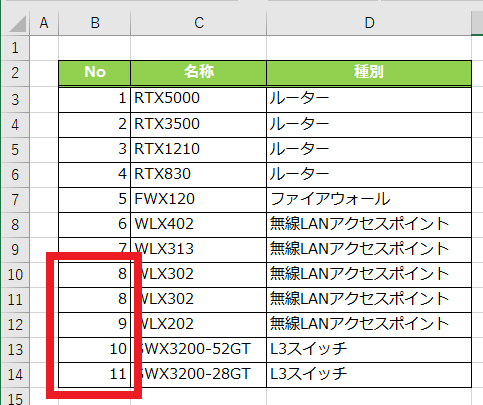Click the ファイアウォール cell
The height and width of the screenshot is (405, 483).
point(369,200)
